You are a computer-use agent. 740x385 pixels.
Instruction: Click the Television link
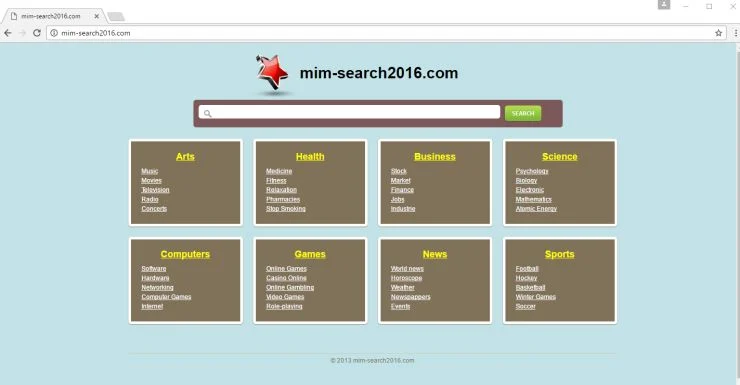tap(155, 190)
